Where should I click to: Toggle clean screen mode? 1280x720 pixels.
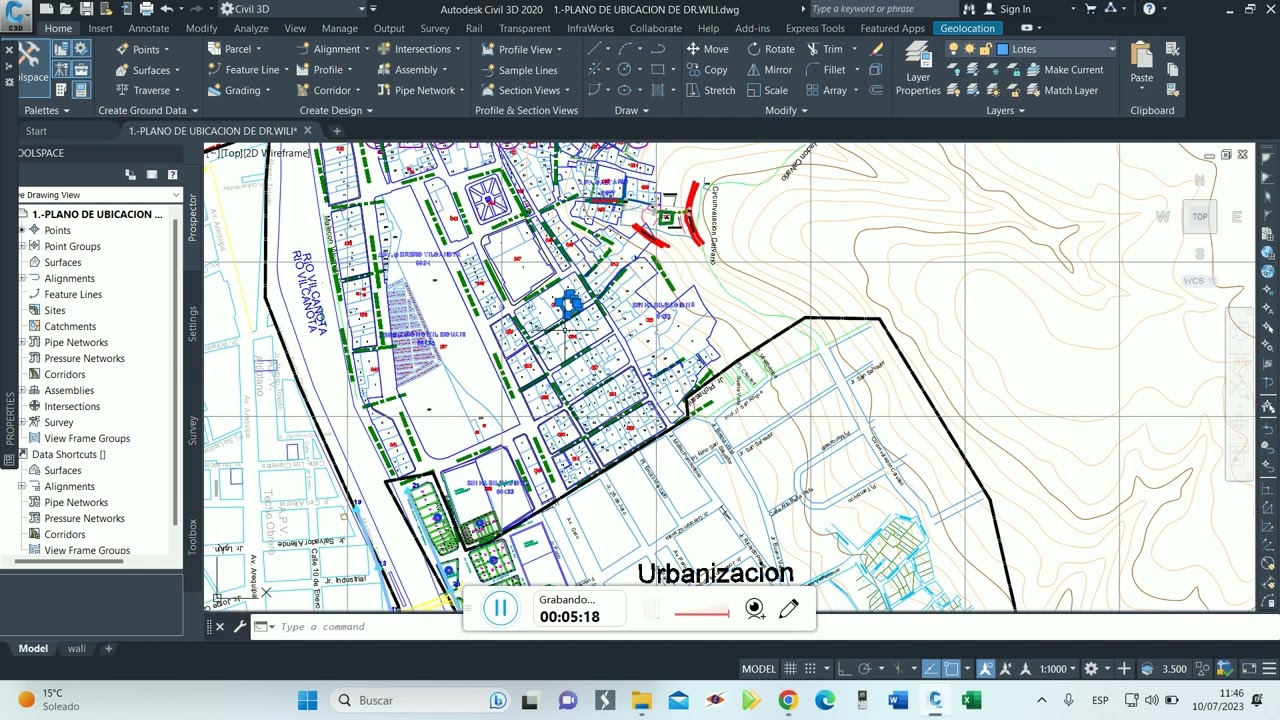(x=1249, y=669)
